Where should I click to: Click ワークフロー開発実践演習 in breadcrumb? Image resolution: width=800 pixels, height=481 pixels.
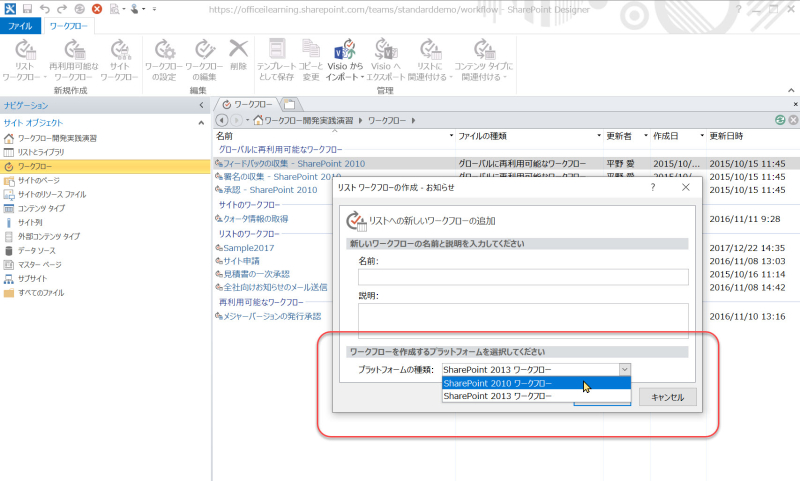[x=308, y=120]
